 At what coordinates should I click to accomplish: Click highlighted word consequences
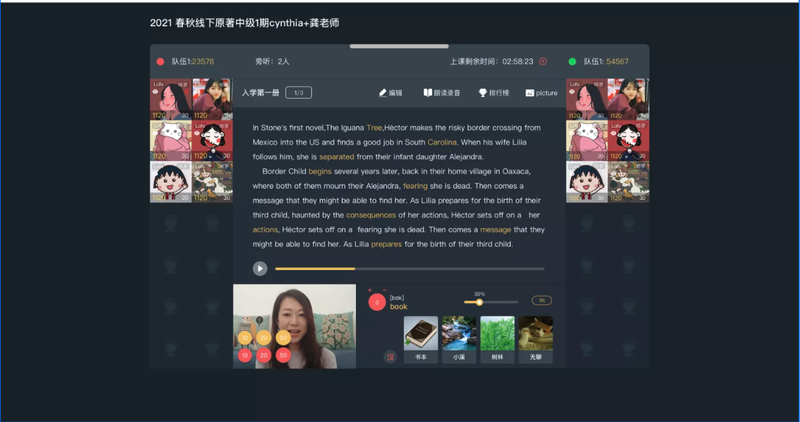(371, 215)
